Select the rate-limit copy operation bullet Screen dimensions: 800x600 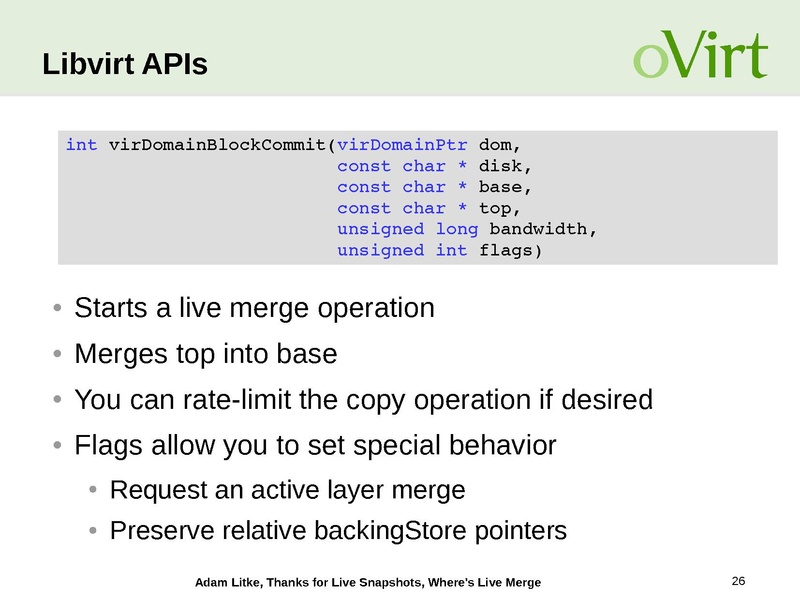tap(364, 401)
